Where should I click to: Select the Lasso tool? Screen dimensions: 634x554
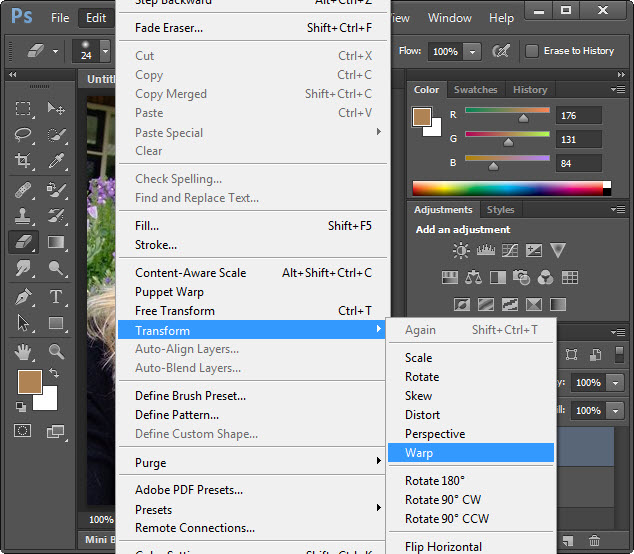[x=24, y=134]
